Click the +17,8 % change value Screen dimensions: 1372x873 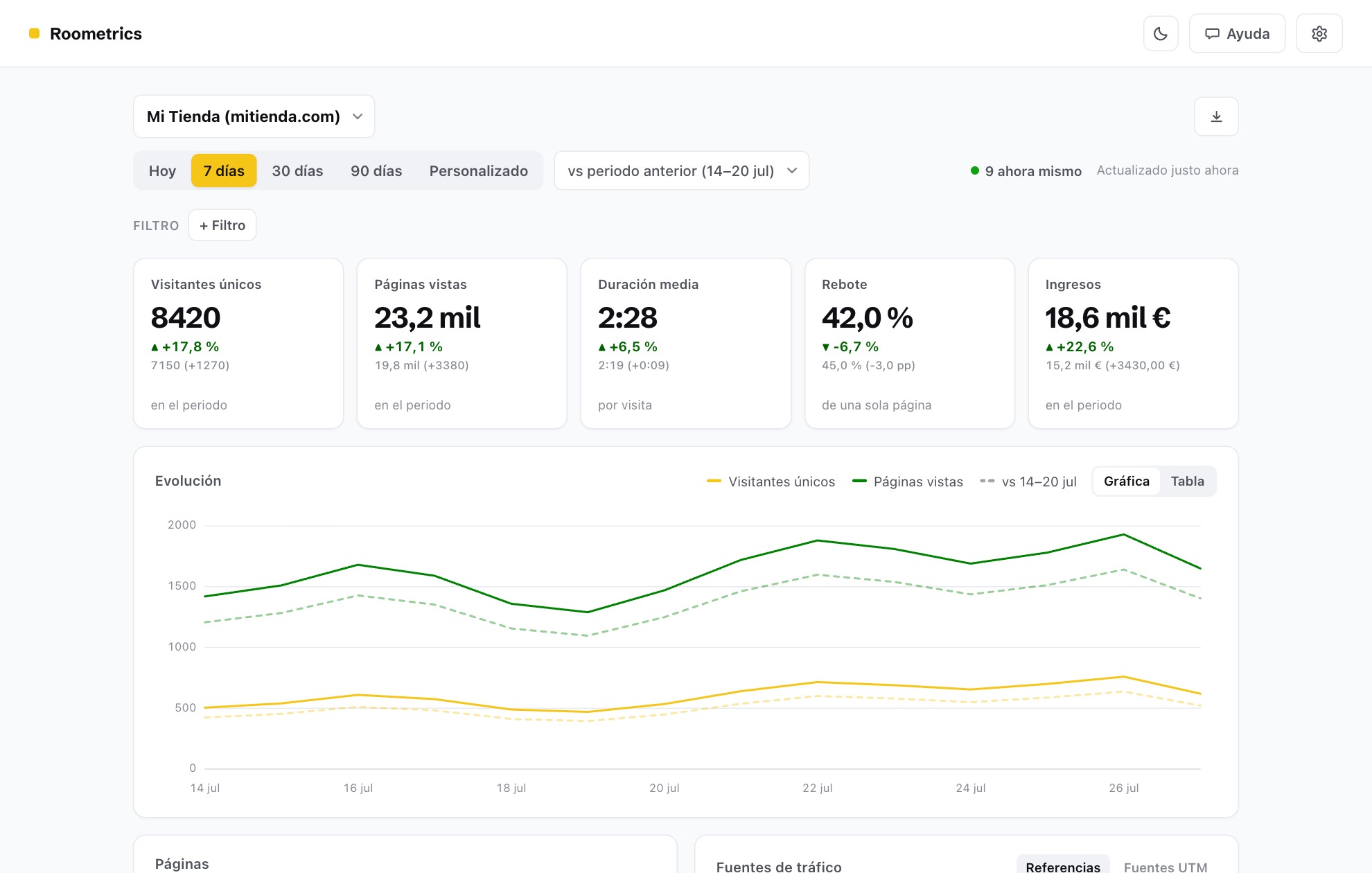(185, 346)
